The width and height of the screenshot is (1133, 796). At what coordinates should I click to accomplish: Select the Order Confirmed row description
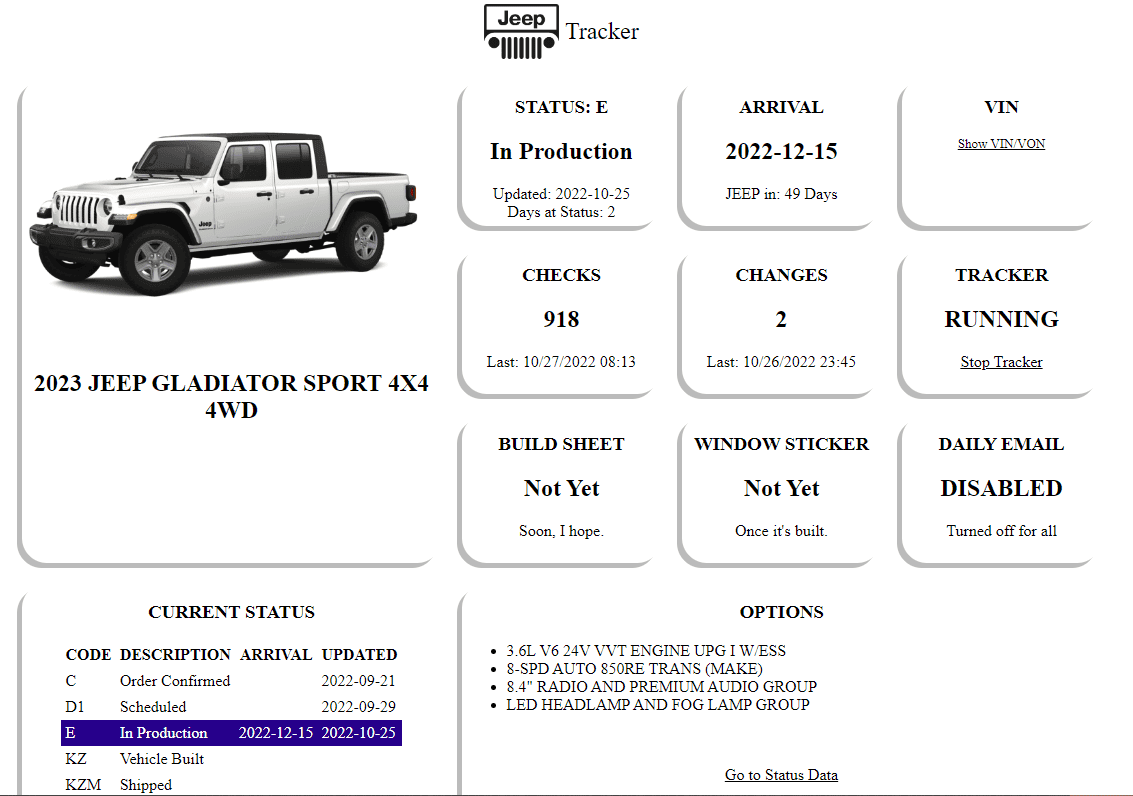click(175, 680)
